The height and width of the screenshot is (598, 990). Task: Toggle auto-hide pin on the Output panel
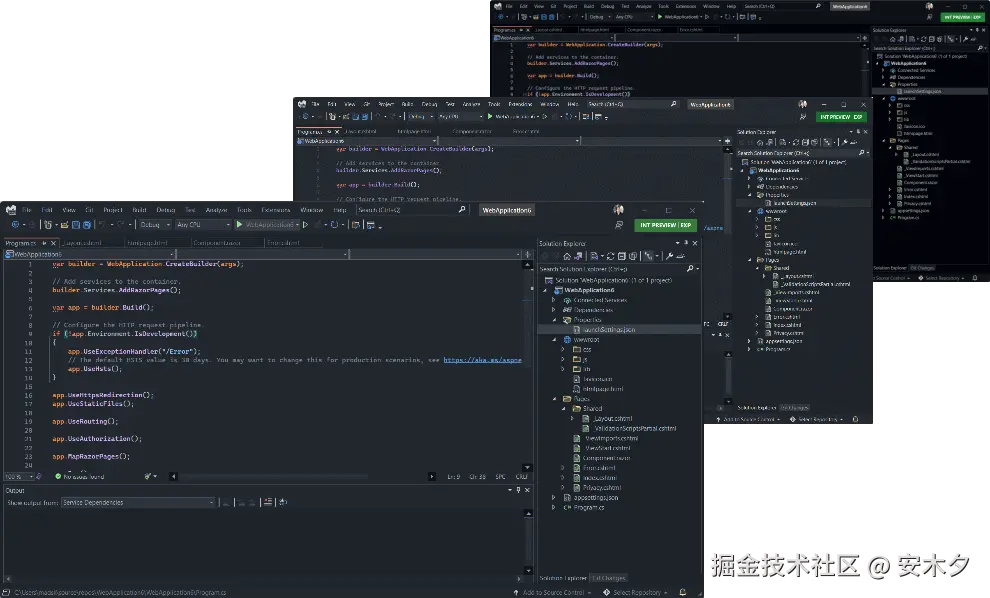(518, 490)
